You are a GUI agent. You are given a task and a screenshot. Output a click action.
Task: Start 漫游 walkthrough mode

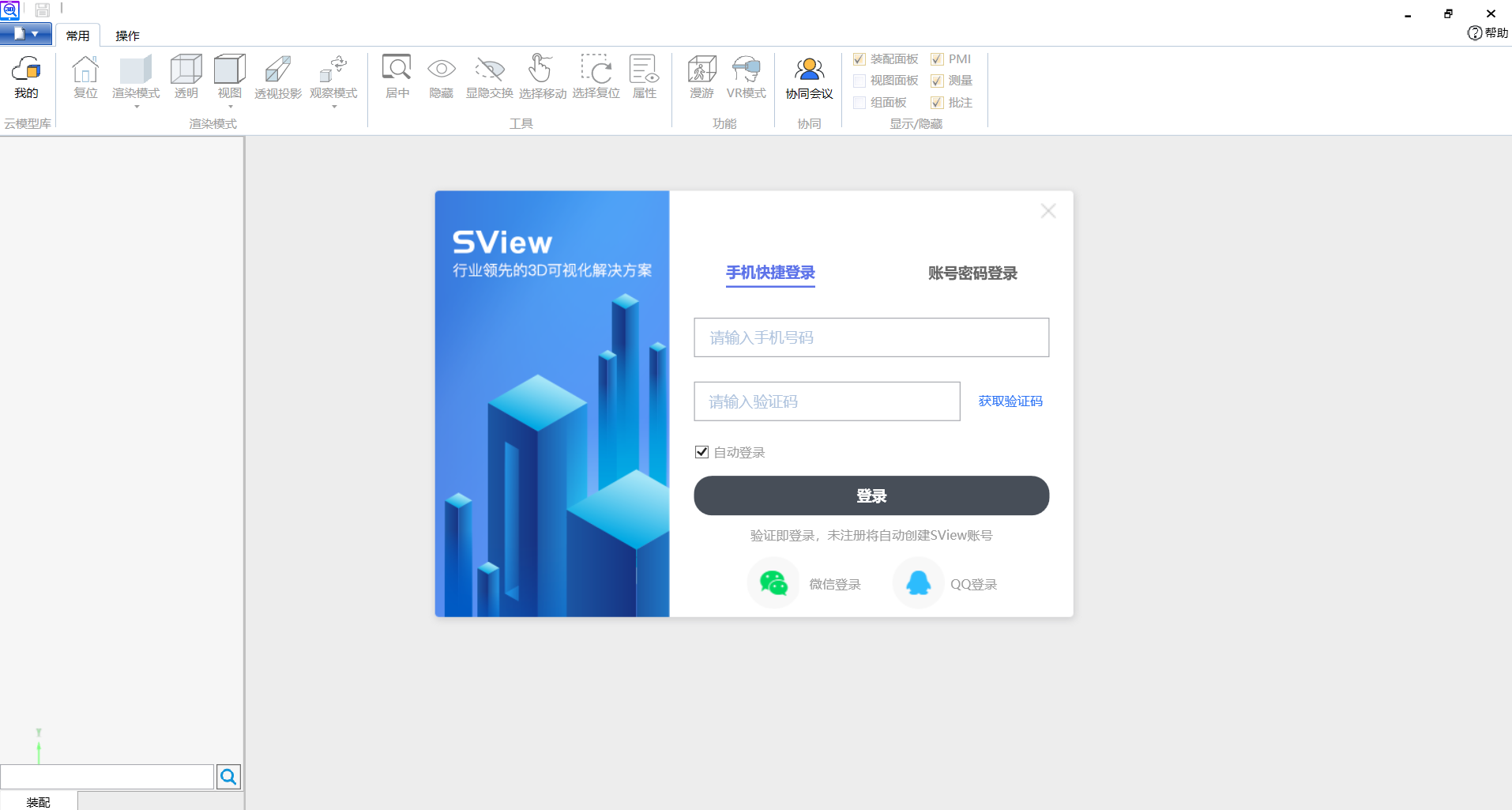tap(701, 70)
